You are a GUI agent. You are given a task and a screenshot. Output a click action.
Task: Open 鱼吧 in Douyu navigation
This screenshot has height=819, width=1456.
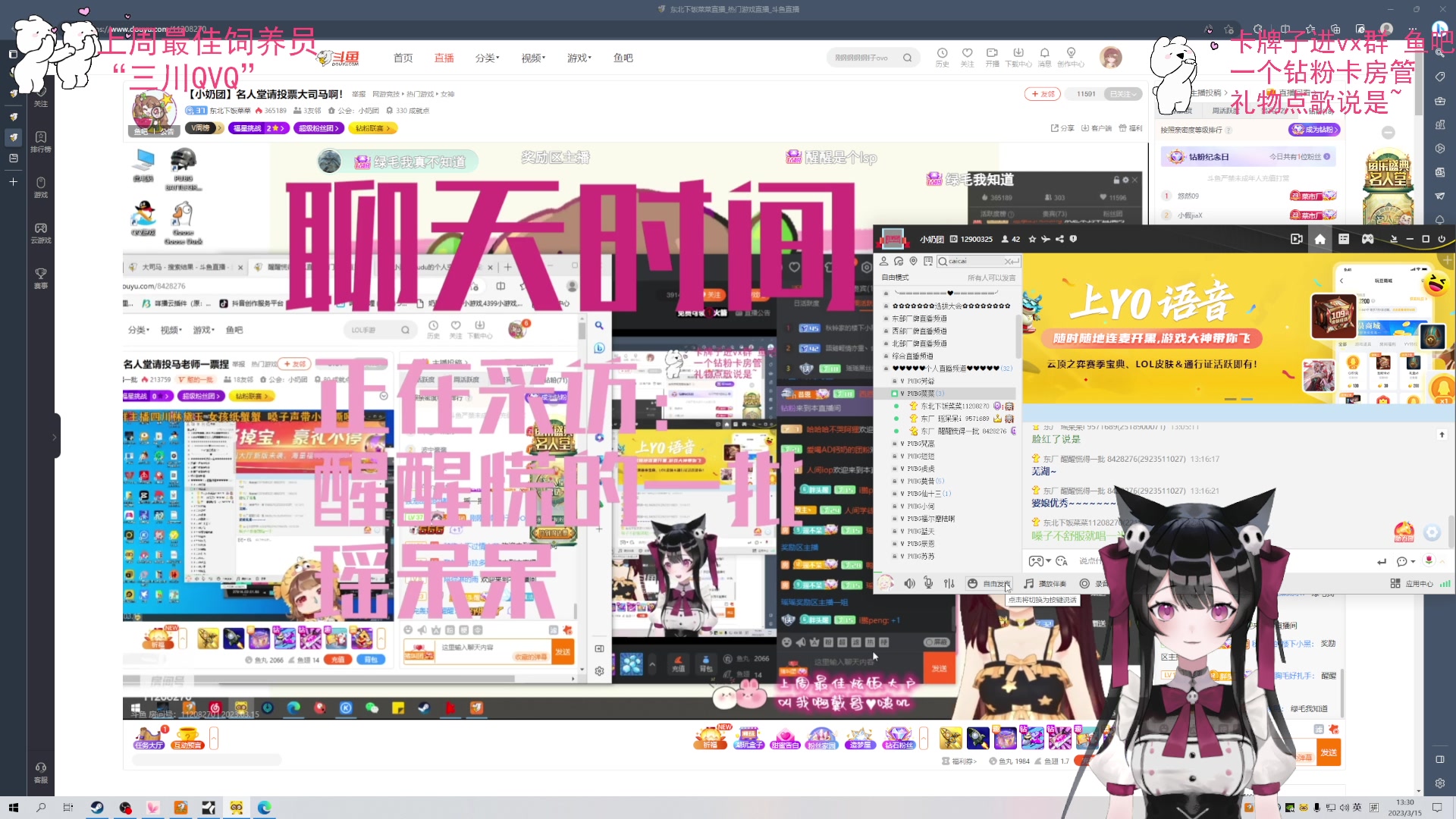[x=623, y=58]
